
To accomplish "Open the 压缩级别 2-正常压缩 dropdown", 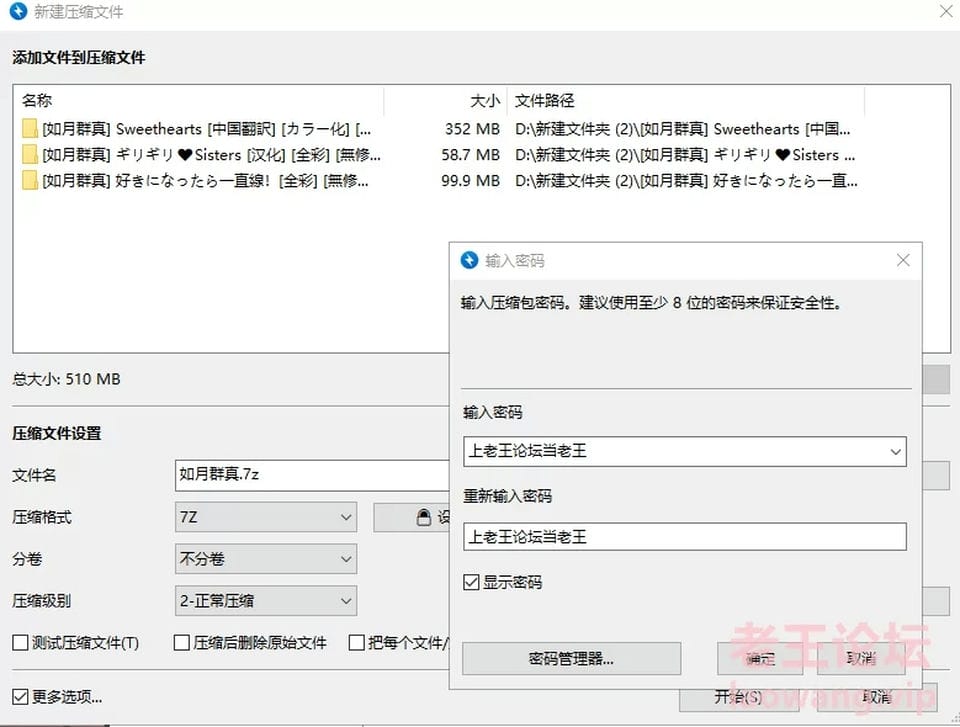I will (266, 601).
